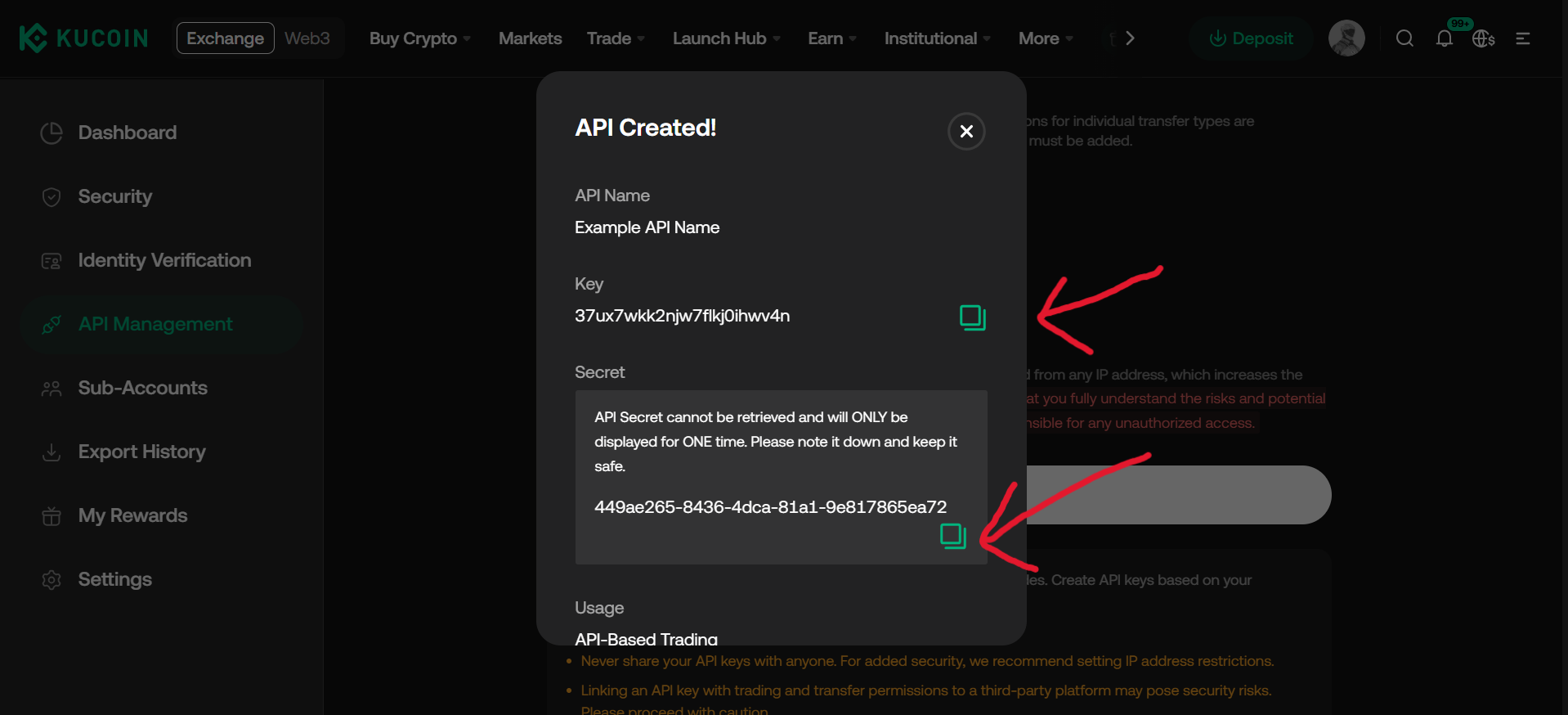Open Identity Verification in the sidebar
Screen dimensions: 1568x715
[162, 260]
